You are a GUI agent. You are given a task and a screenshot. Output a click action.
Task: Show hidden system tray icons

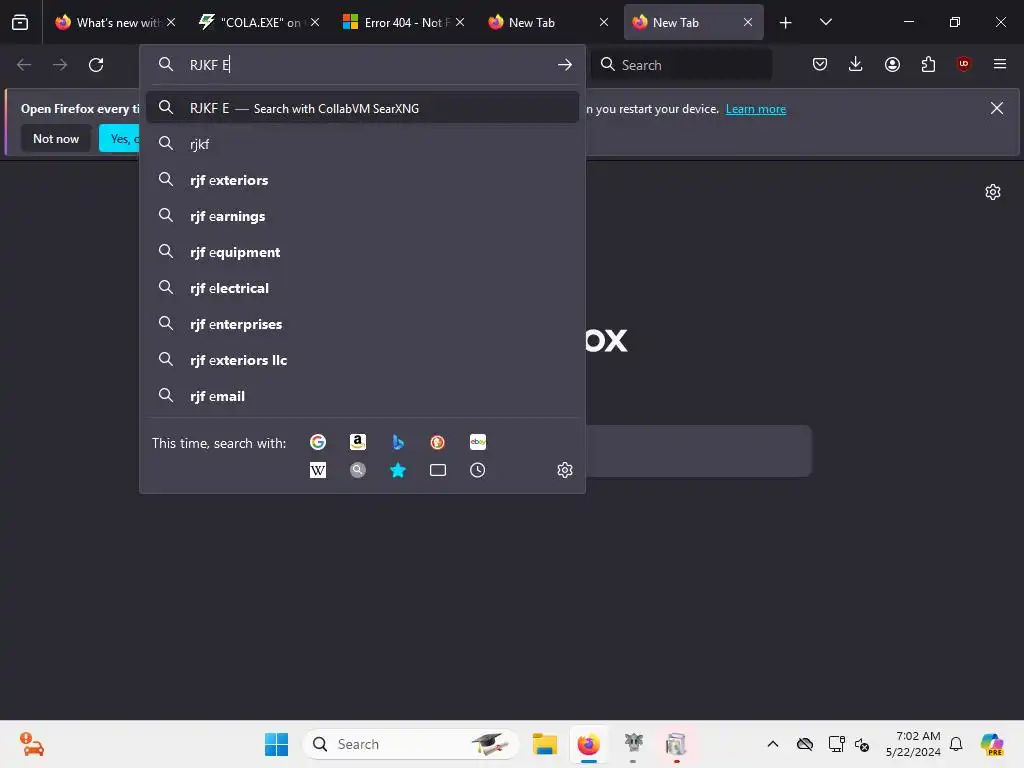point(773,744)
